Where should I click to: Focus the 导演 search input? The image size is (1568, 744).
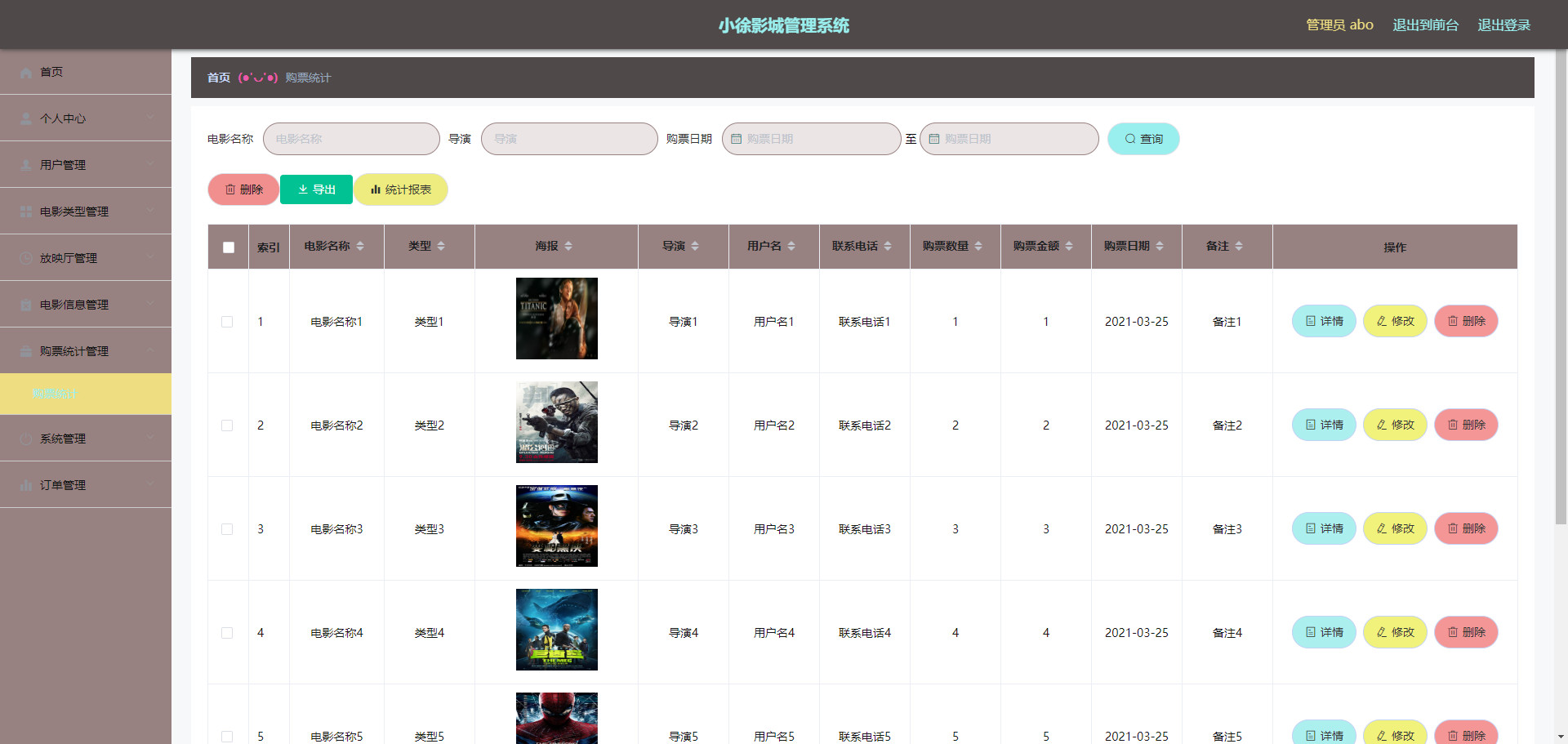point(569,139)
